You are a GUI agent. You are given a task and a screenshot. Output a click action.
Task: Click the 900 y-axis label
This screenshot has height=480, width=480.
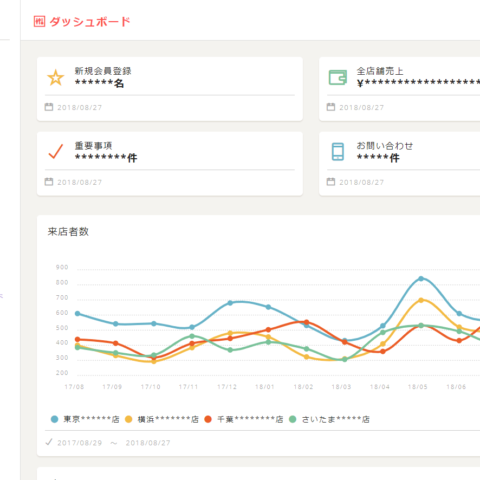[x=62, y=267]
